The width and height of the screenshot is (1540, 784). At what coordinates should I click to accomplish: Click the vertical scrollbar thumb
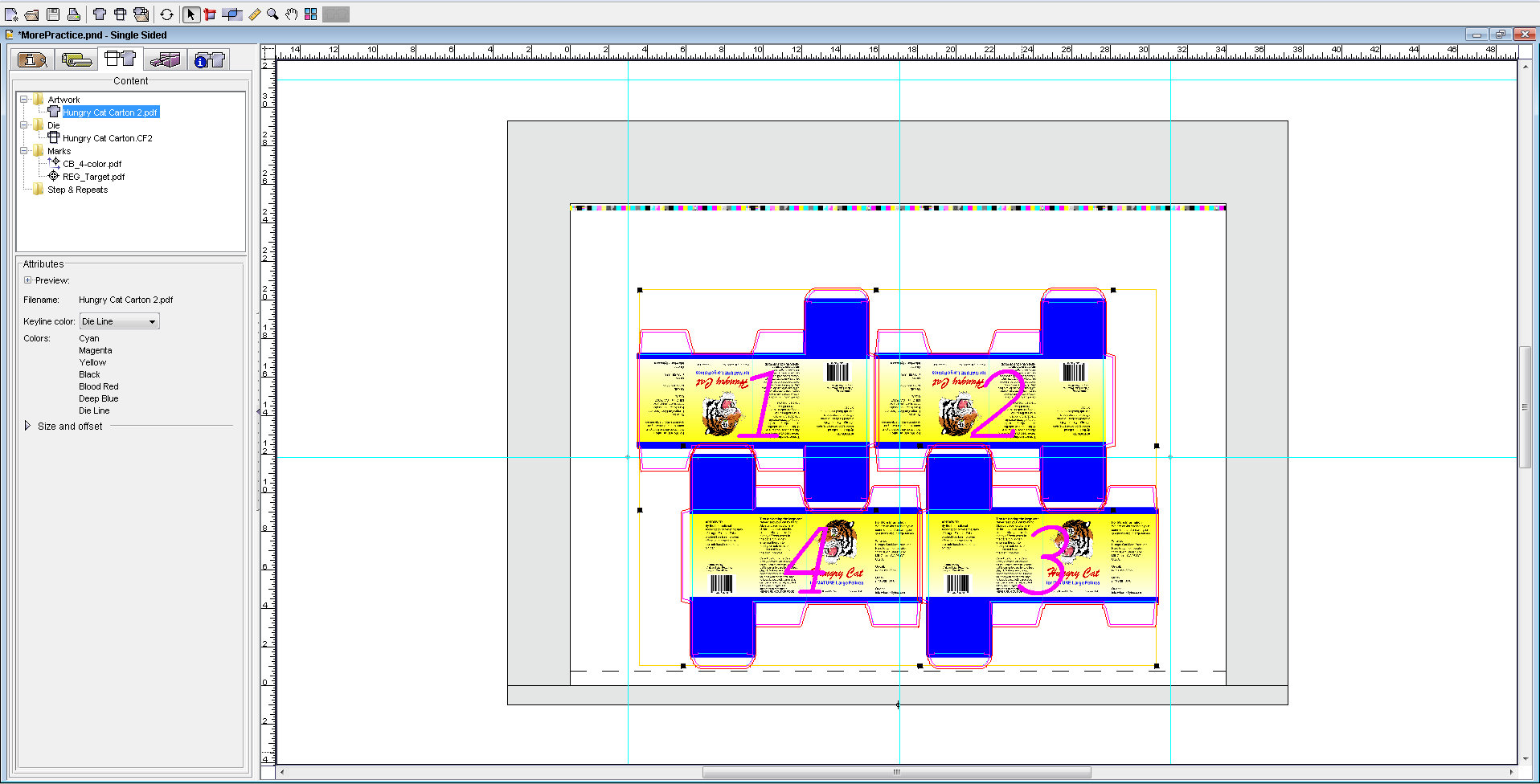[x=1525, y=407]
